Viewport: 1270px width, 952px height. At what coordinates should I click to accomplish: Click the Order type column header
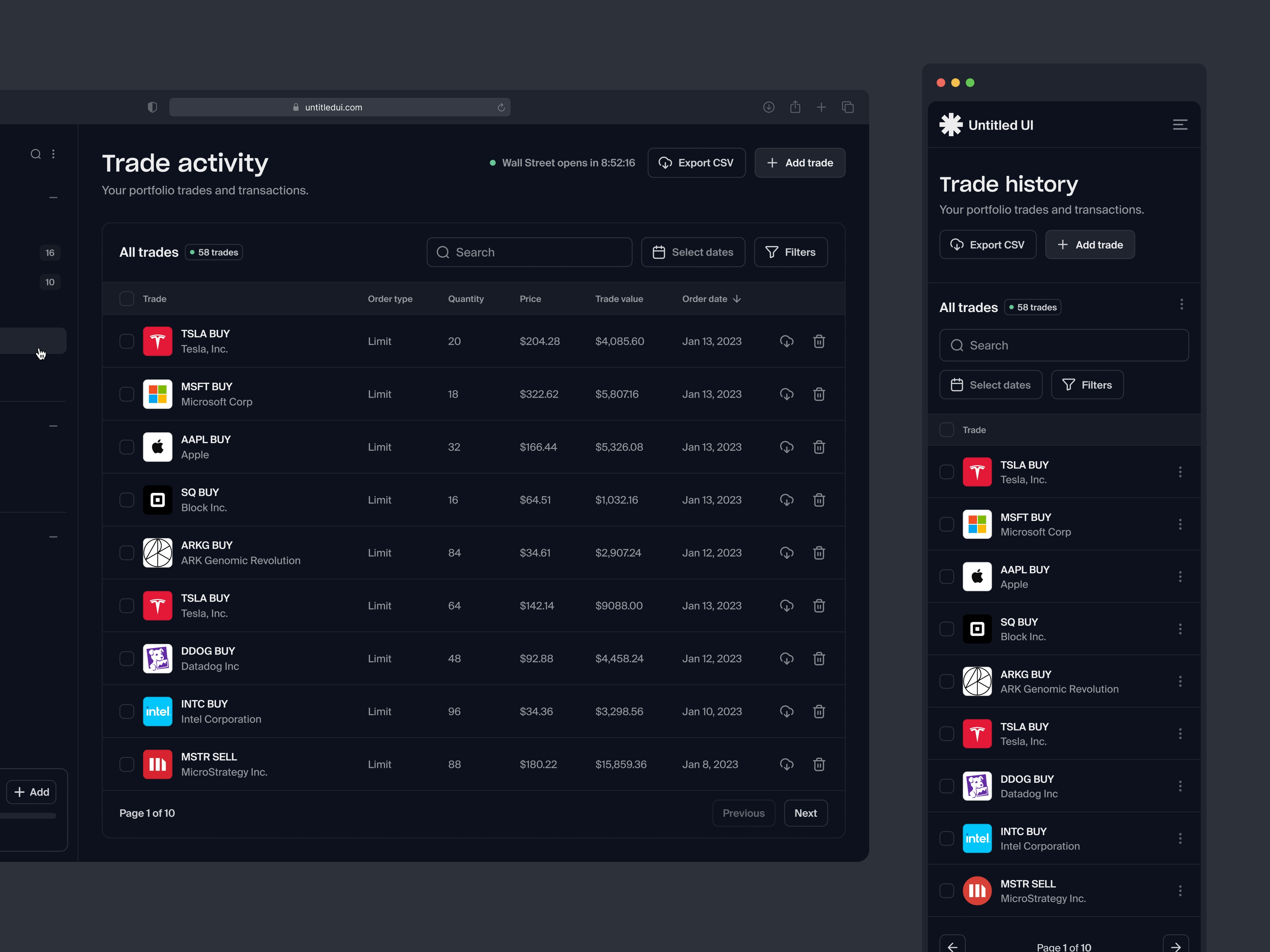click(390, 299)
